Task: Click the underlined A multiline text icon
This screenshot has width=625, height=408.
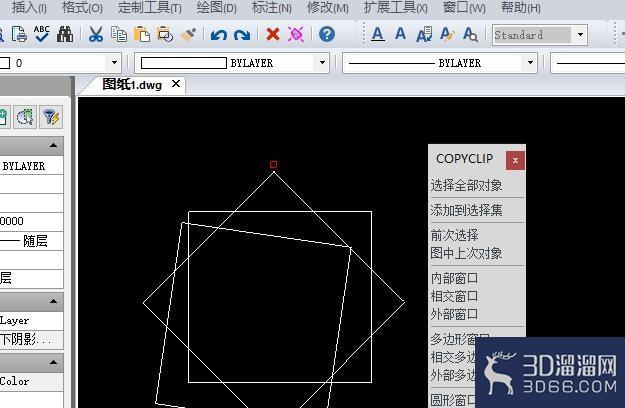Action: pos(378,34)
